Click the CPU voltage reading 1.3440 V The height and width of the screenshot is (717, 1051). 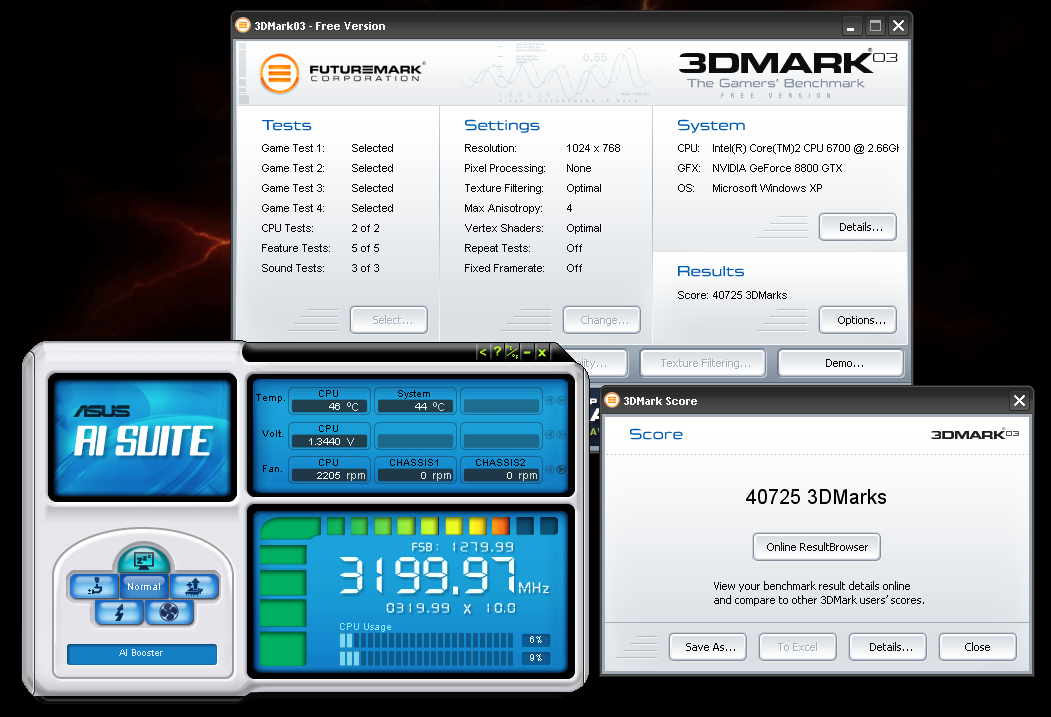tap(329, 442)
